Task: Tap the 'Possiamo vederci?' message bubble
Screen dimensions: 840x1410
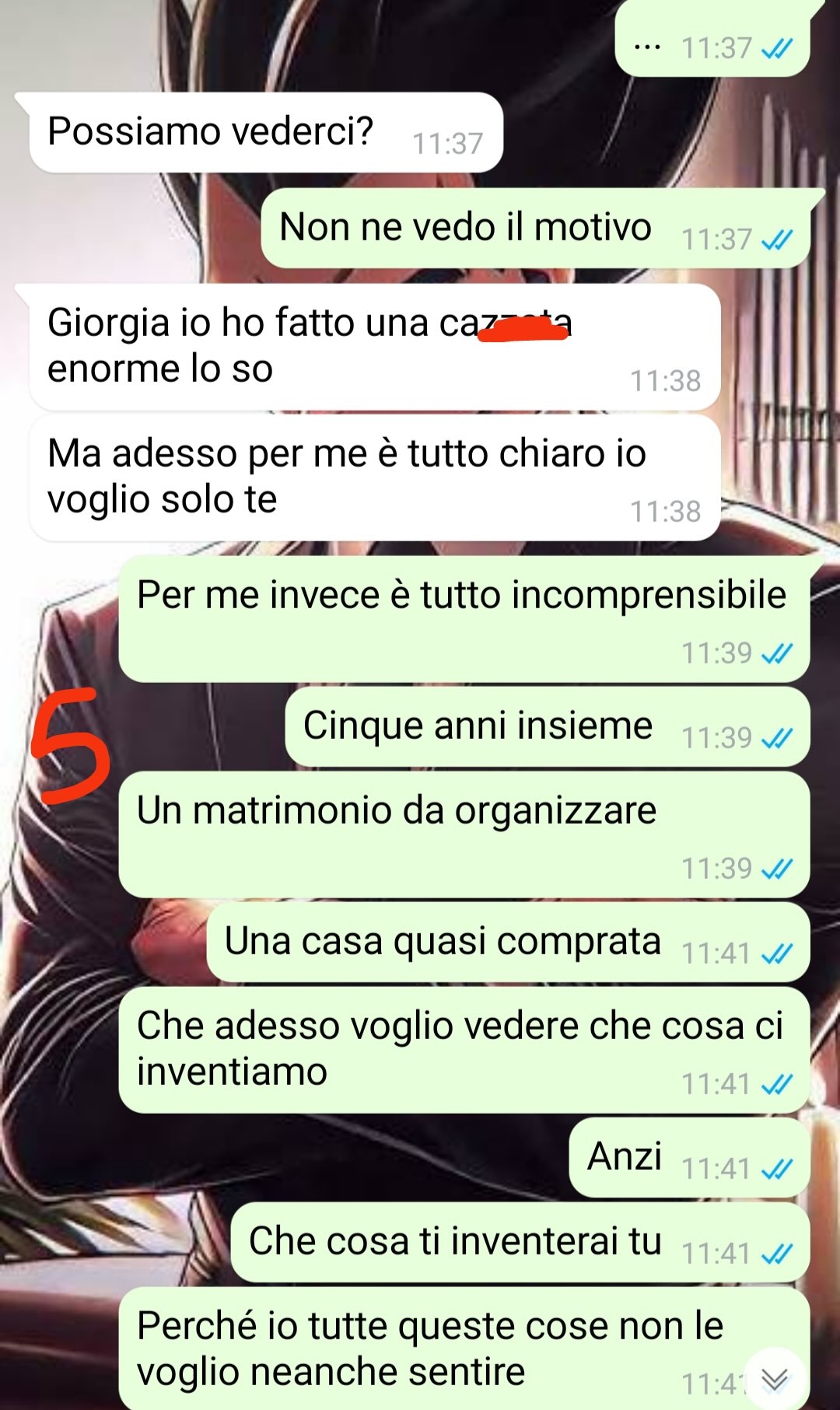Action: click(x=265, y=132)
